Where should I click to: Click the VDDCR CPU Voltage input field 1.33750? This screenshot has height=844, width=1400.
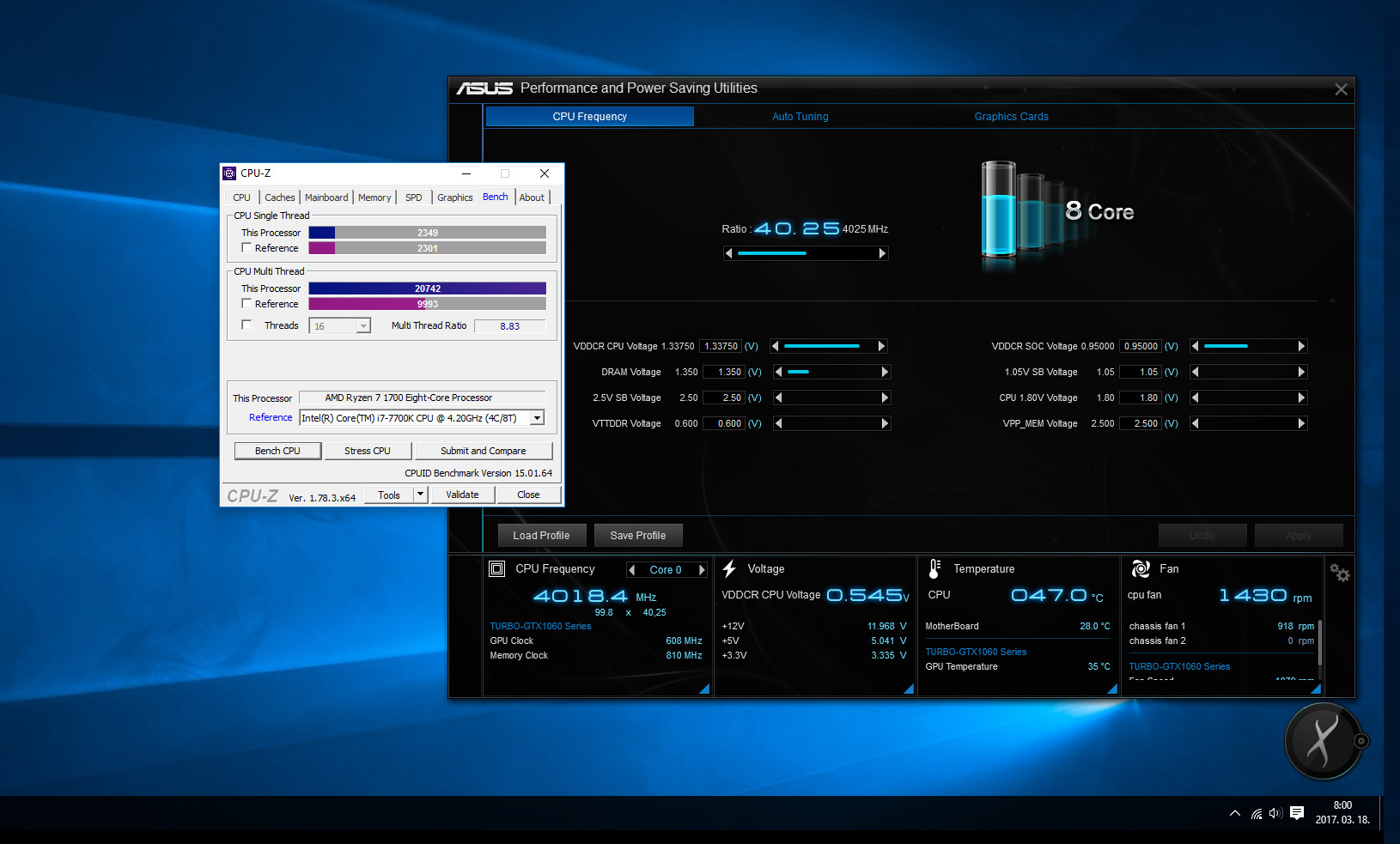pos(721,346)
